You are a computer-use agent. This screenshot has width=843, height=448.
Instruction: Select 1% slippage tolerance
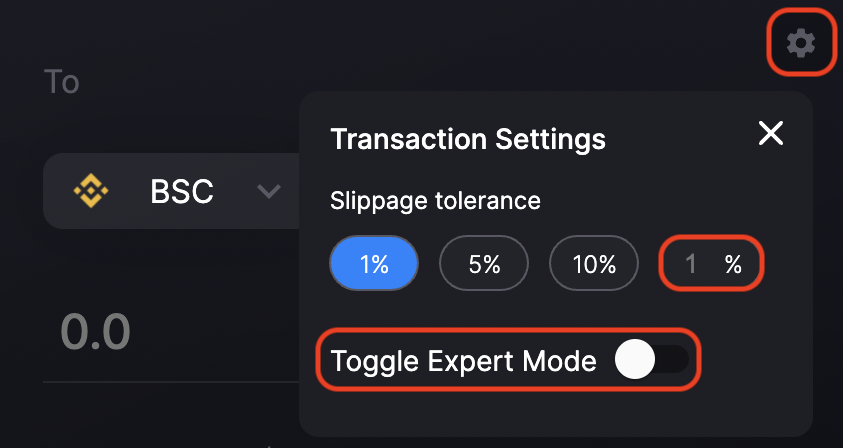(x=374, y=264)
